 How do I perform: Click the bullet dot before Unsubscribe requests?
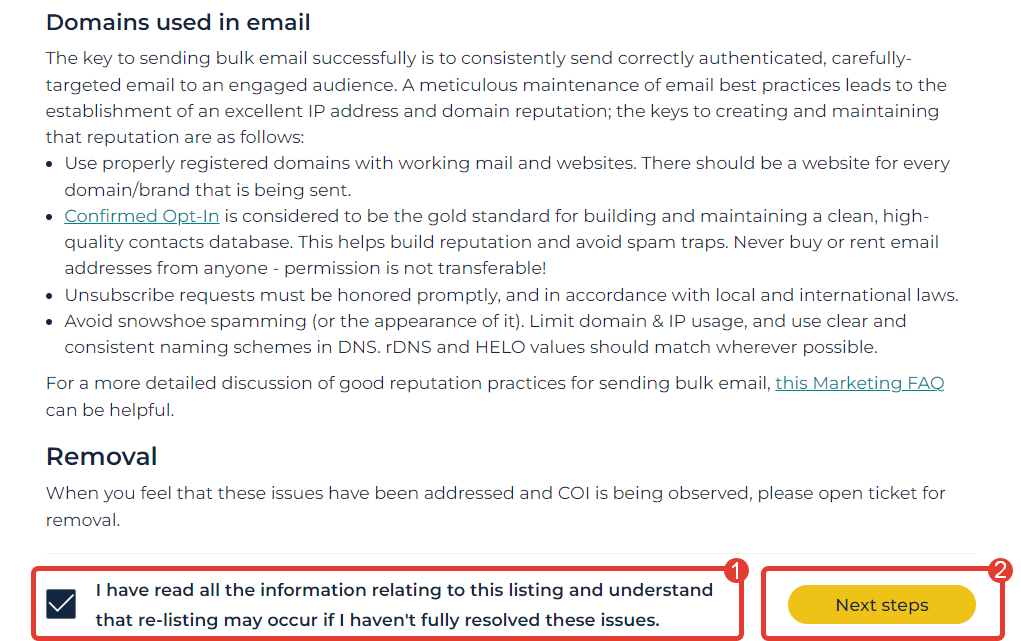pyautogui.click(x=49, y=296)
